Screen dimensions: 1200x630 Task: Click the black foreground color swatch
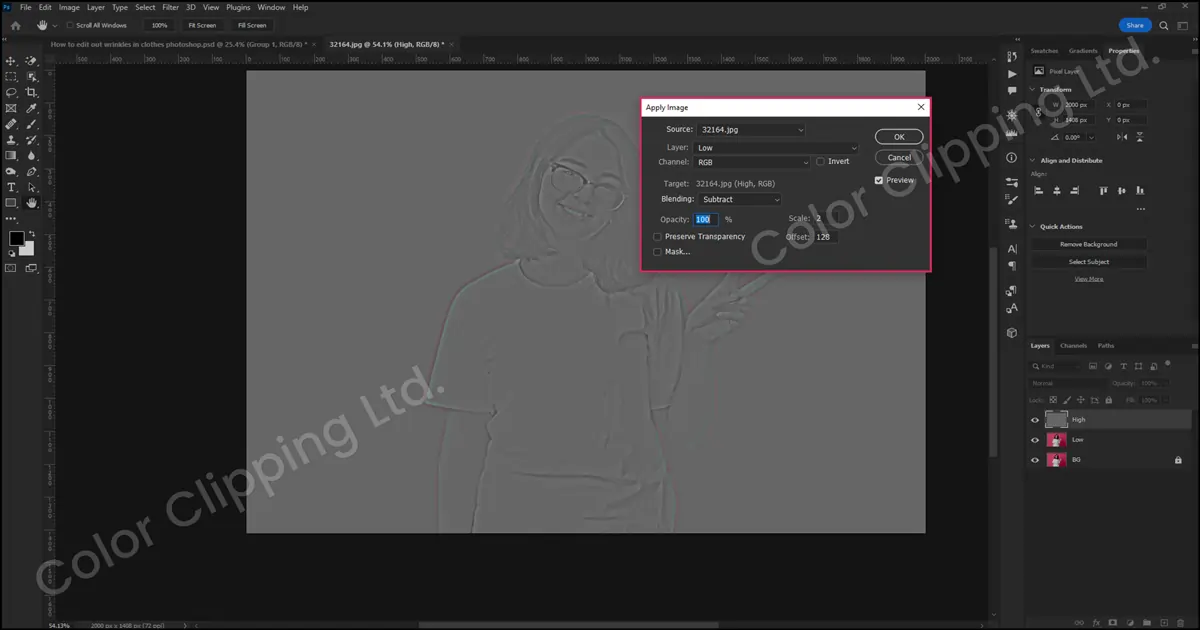16,238
